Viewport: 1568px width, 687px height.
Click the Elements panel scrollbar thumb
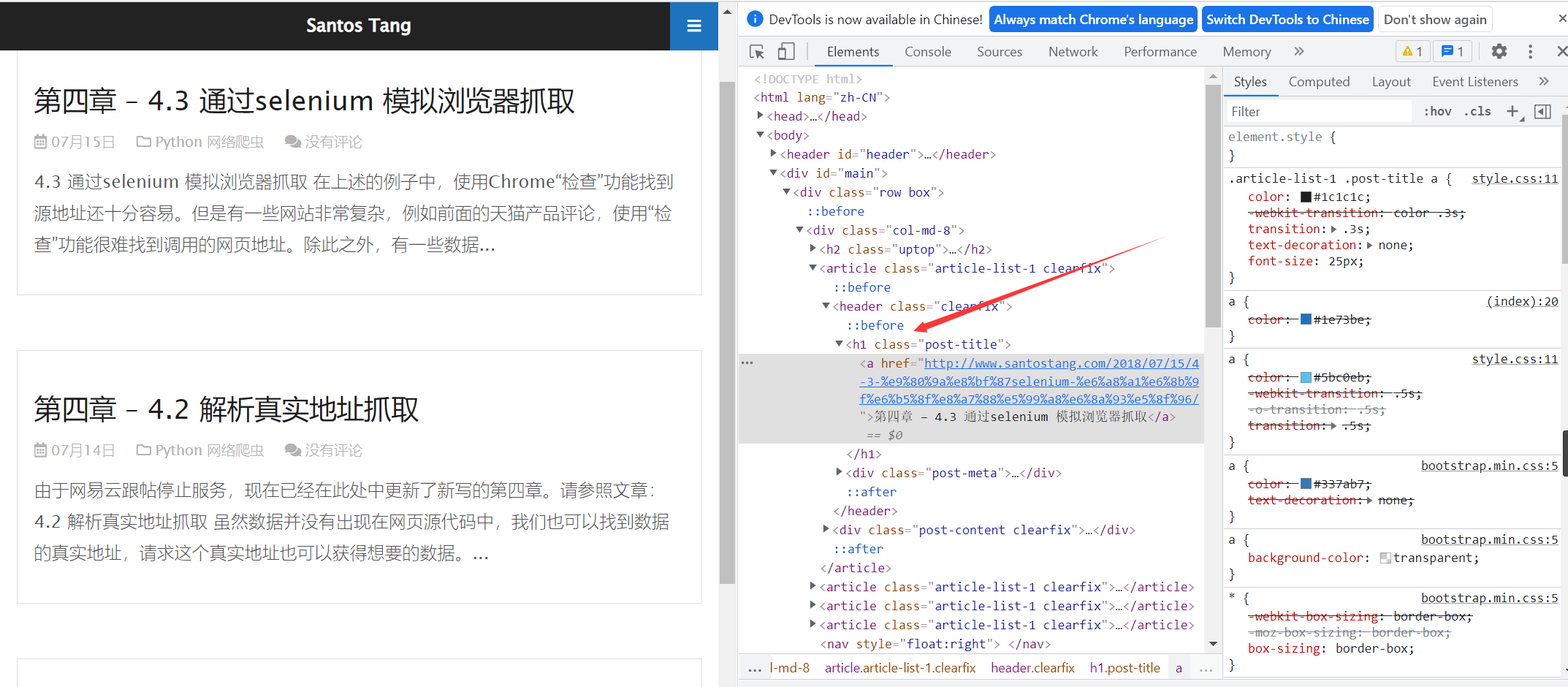pos(1213,207)
